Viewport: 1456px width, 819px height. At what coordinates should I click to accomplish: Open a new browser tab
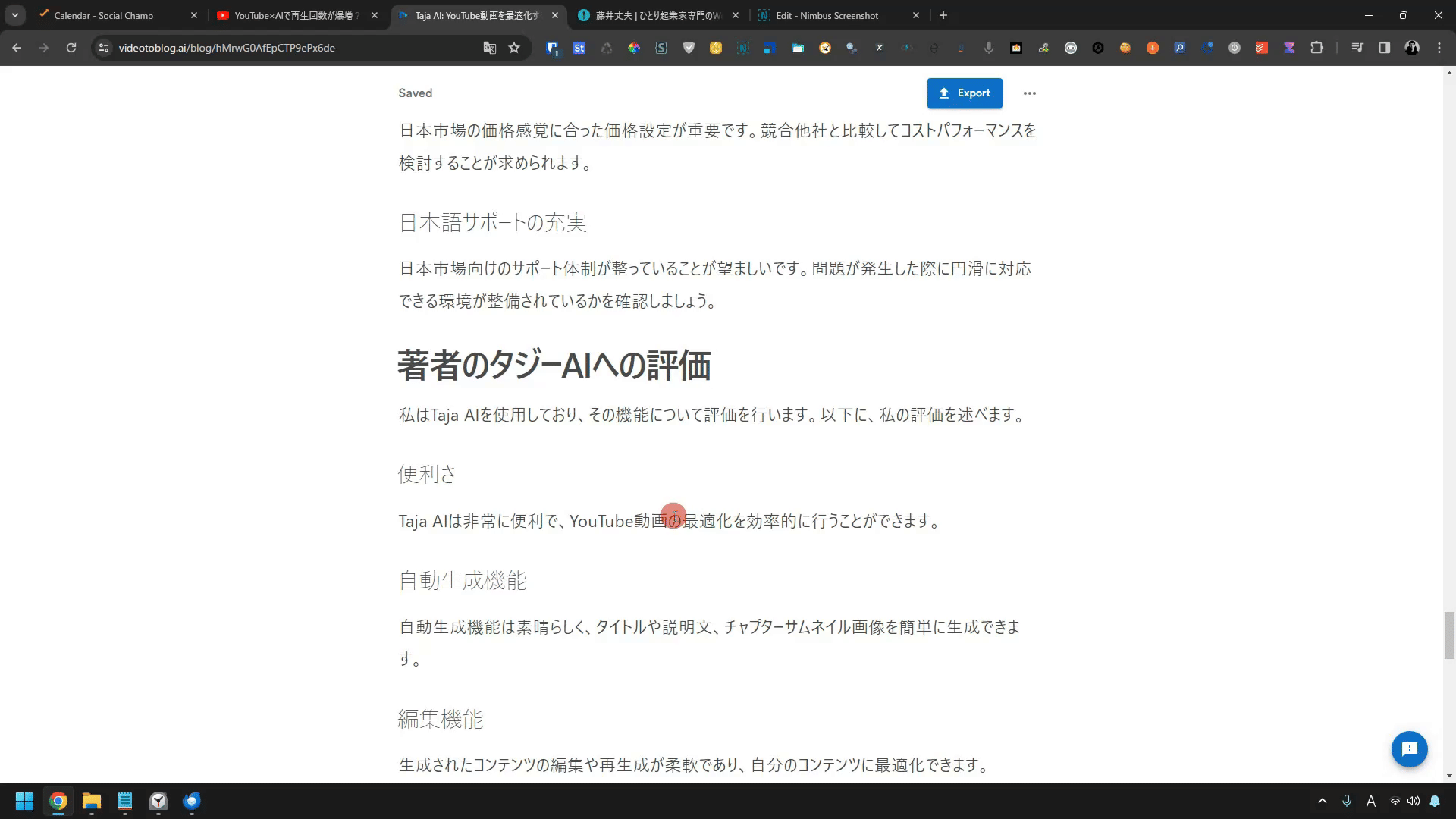[x=943, y=15]
